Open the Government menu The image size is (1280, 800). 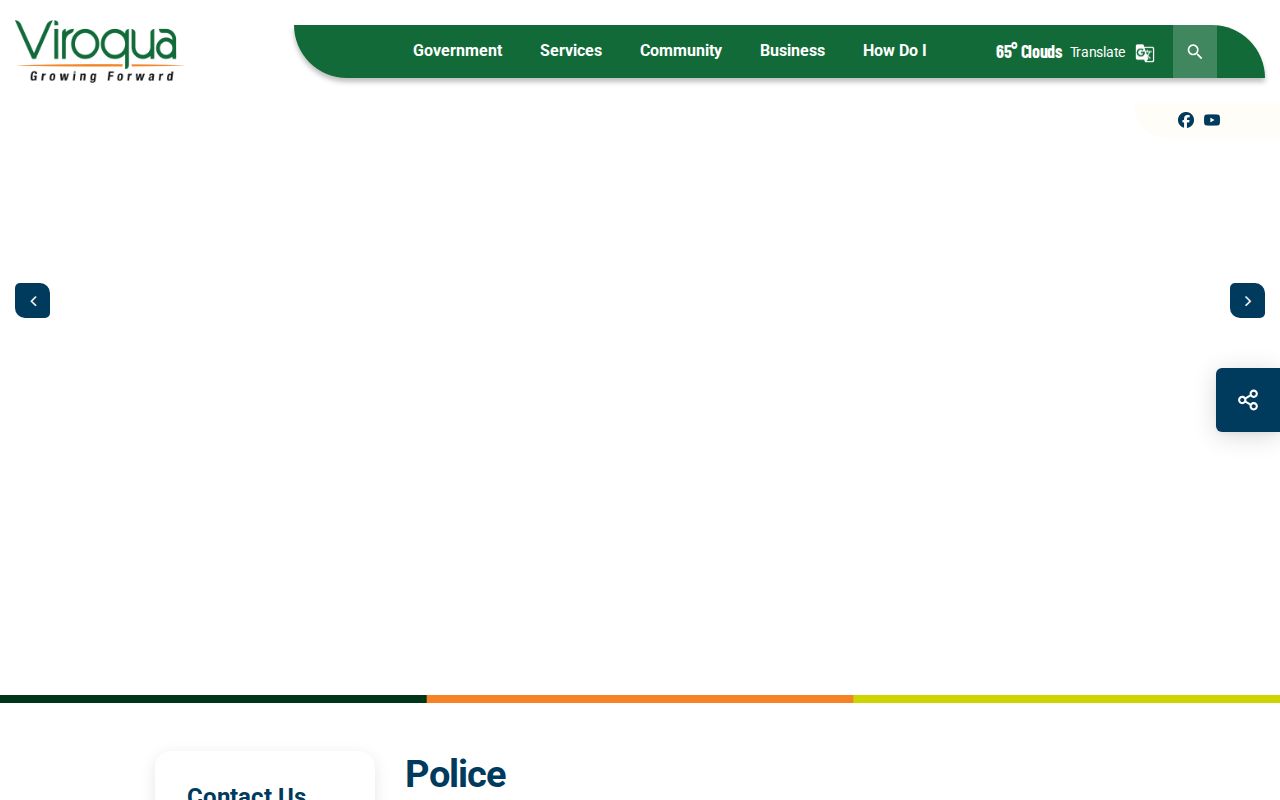[457, 51]
